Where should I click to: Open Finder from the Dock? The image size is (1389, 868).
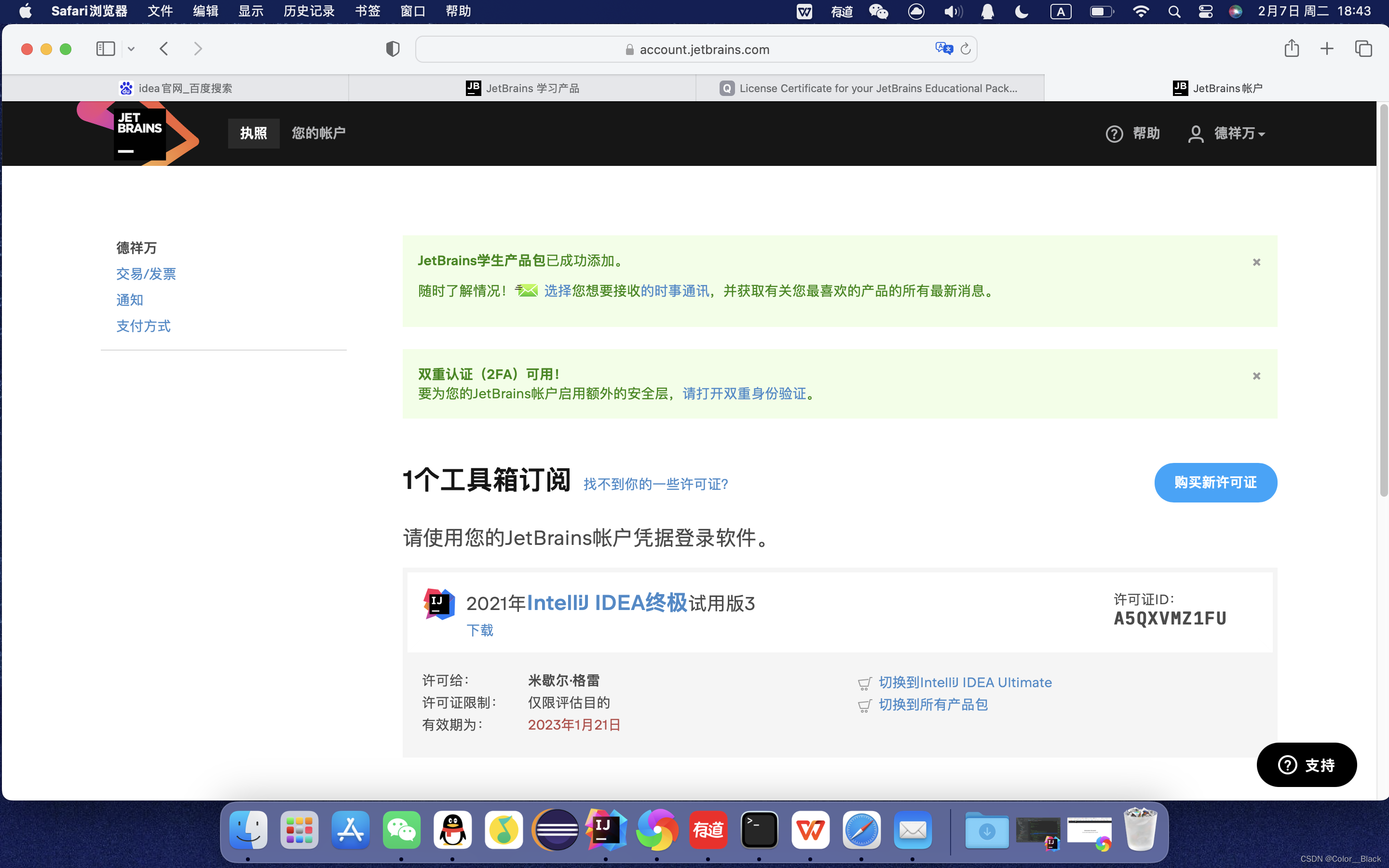pyautogui.click(x=248, y=829)
